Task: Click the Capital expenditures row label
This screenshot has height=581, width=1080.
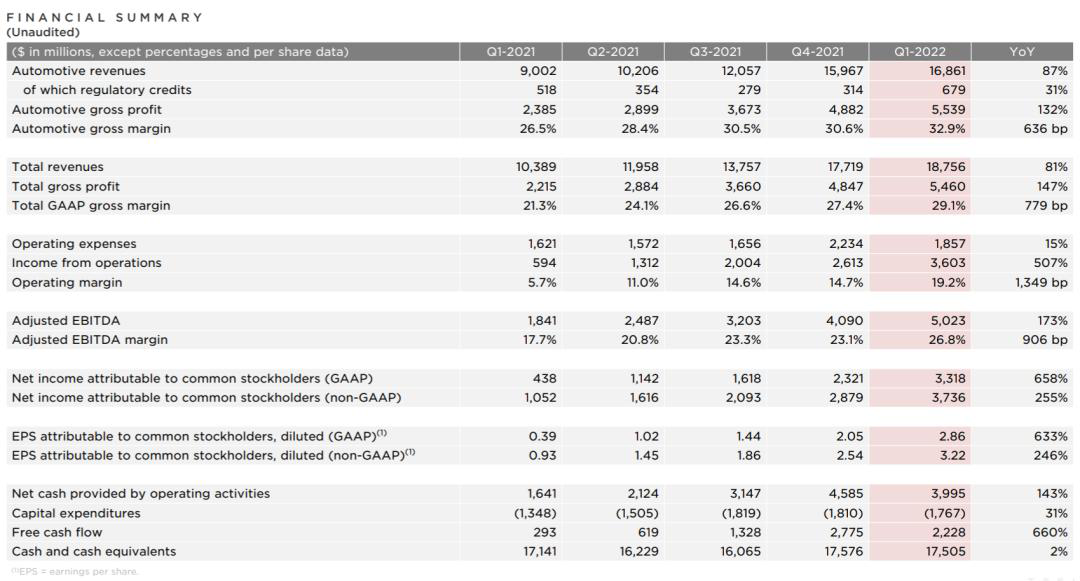Action: click(x=76, y=513)
